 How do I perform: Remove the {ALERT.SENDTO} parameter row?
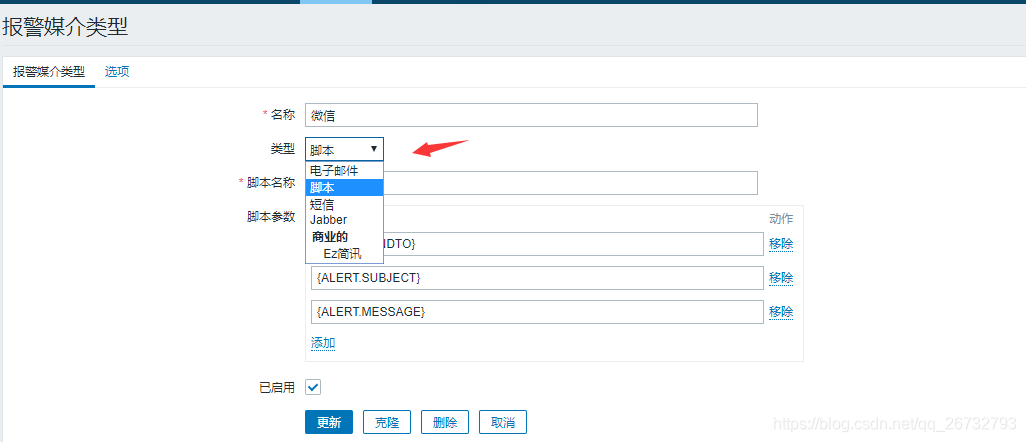click(781, 244)
